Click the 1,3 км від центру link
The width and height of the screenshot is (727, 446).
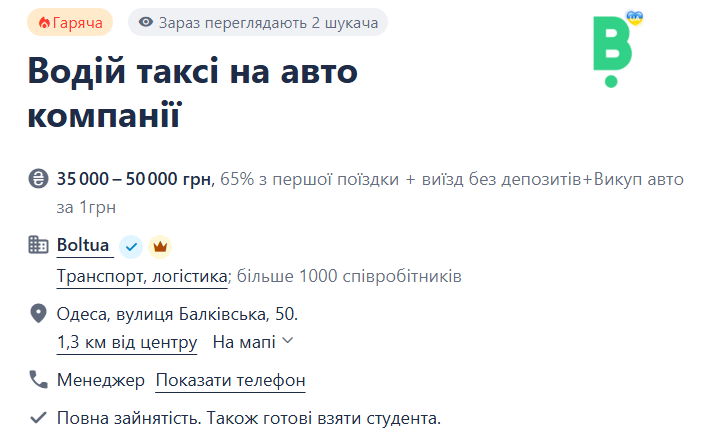tap(127, 343)
